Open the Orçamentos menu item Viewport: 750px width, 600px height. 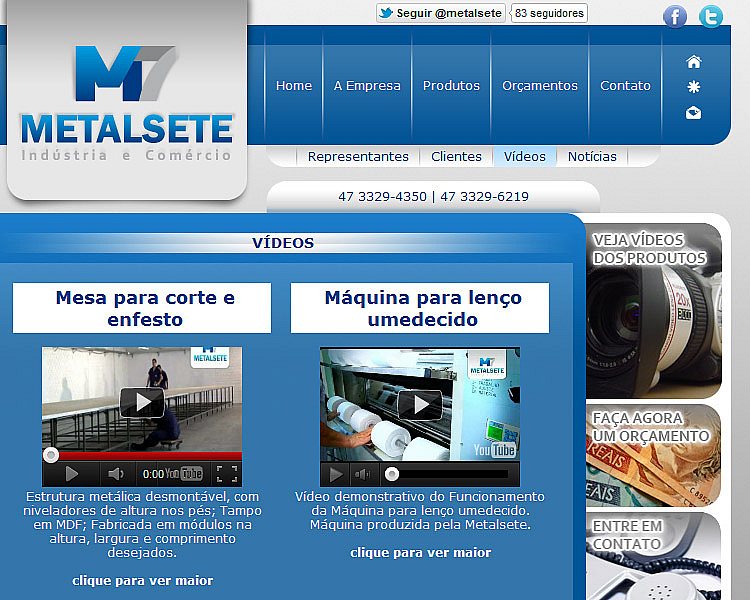coord(540,86)
